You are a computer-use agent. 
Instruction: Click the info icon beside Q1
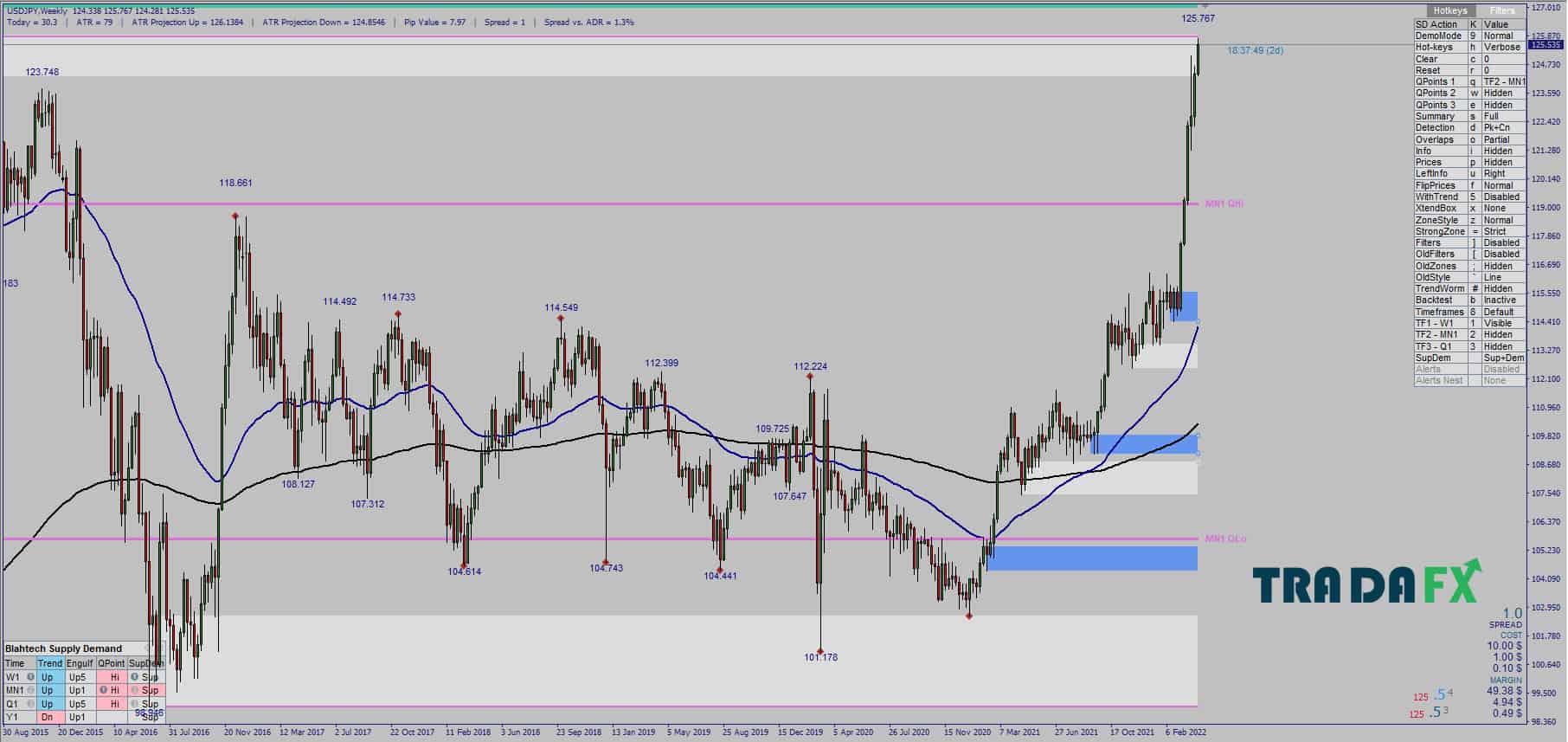[30, 704]
